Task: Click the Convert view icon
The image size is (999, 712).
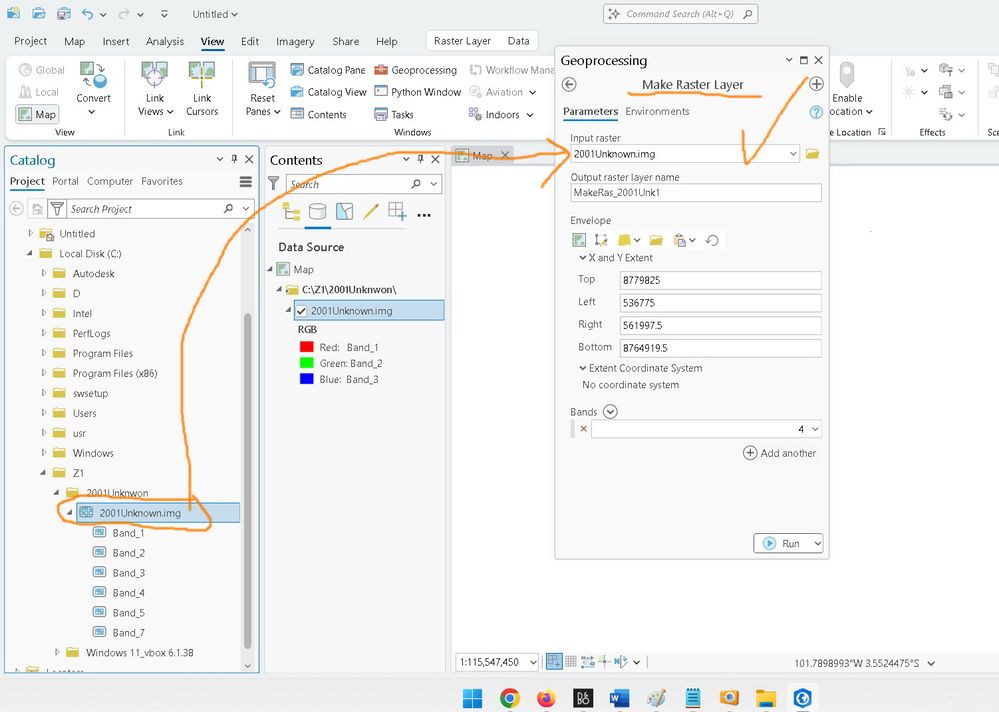Action: [93, 75]
